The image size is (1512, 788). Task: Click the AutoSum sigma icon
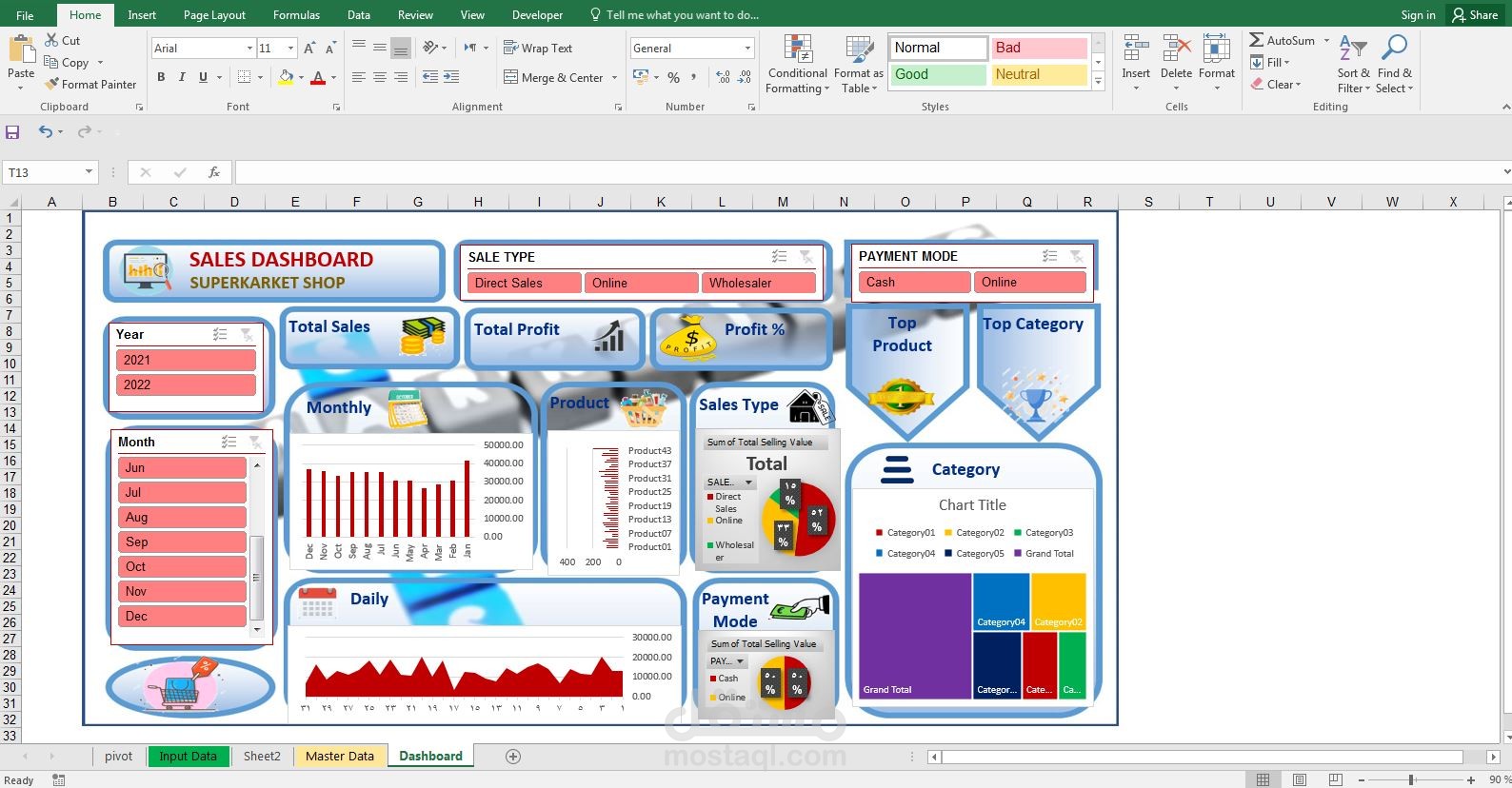(1257, 40)
